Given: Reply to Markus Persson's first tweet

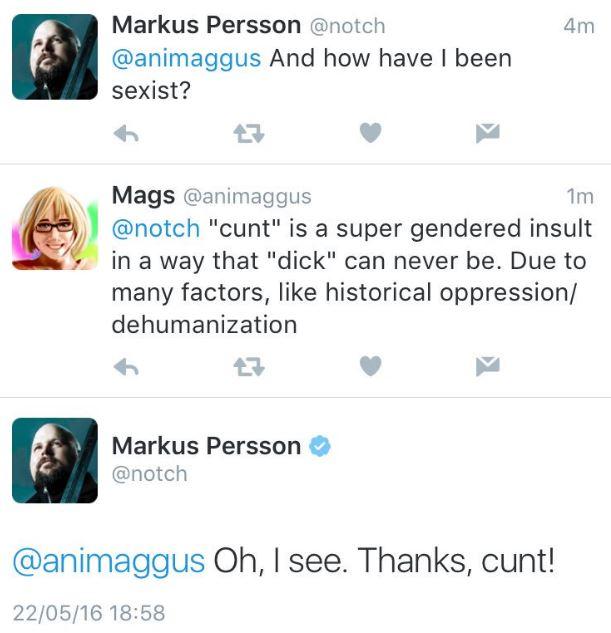Looking at the screenshot, I should coord(126,134).
